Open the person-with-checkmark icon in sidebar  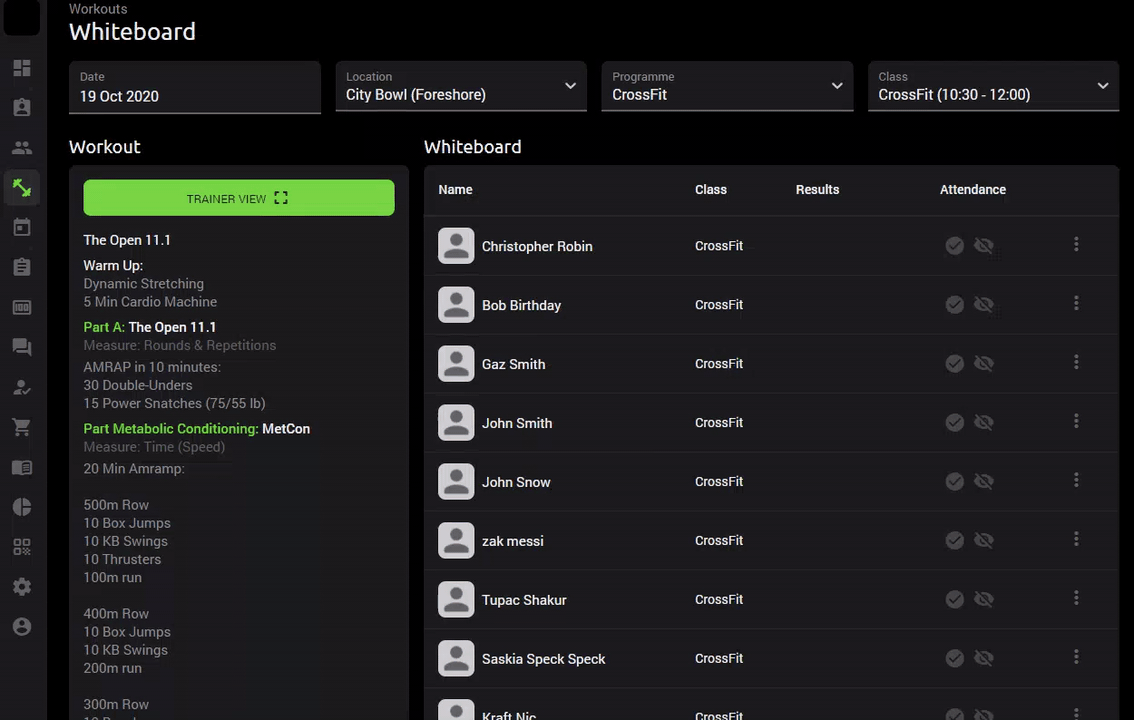tap(22, 387)
